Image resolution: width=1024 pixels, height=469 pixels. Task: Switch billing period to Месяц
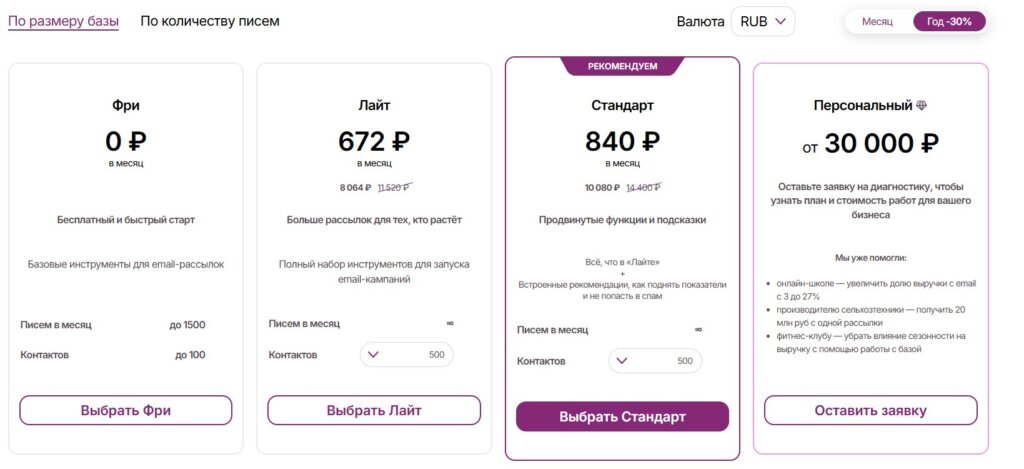point(877,21)
